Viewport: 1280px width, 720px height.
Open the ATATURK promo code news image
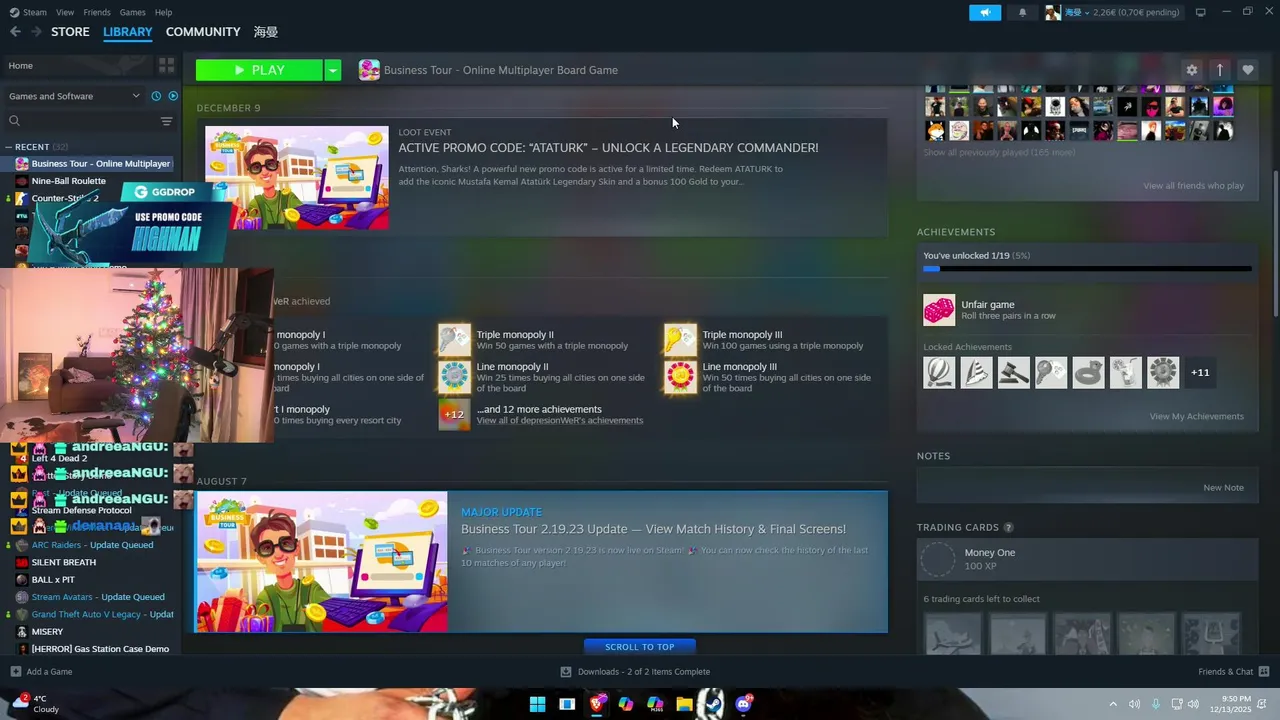coord(297,178)
